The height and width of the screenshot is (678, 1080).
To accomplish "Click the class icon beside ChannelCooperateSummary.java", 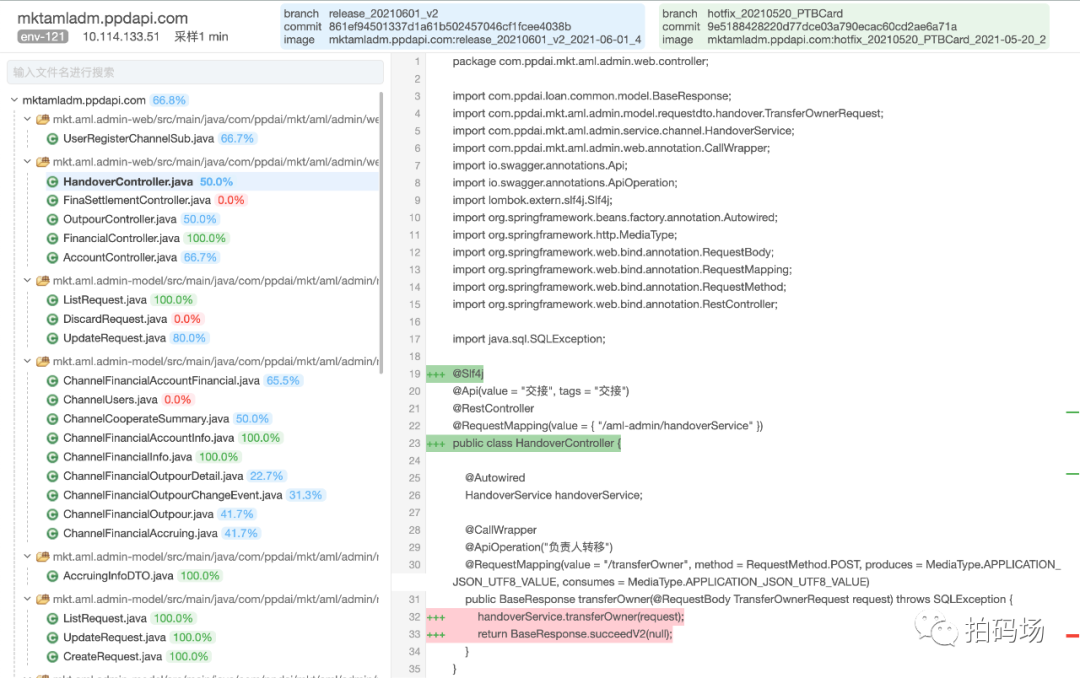I will (52, 419).
